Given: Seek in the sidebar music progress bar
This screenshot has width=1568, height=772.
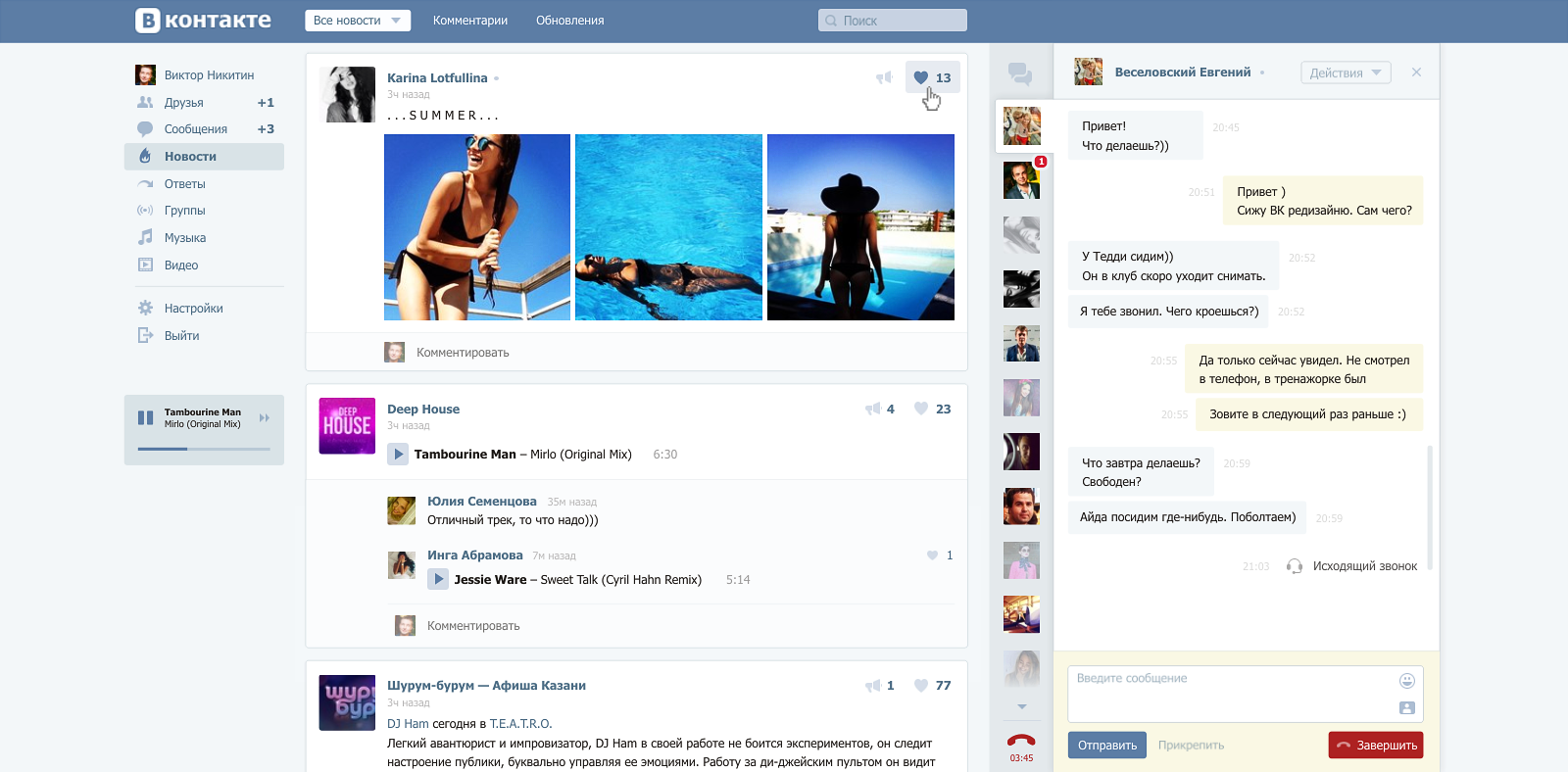Looking at the screenshot, I should [x=204, y=449].
